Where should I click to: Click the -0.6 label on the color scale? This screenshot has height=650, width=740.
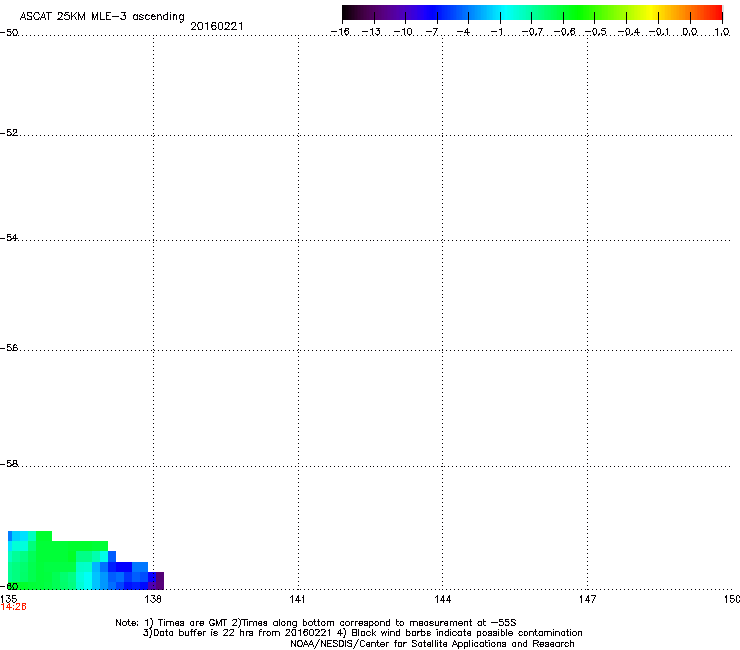click(564, 32)
